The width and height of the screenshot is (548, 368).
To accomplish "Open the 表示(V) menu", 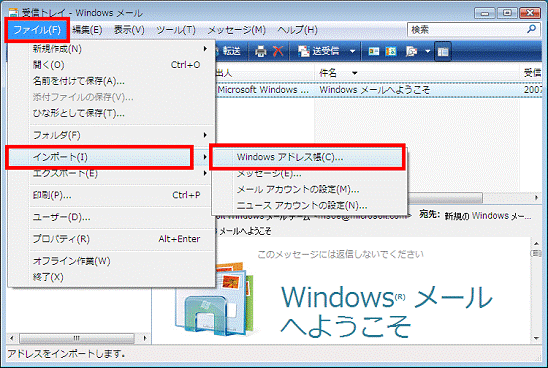I will (x=129, y=30).
